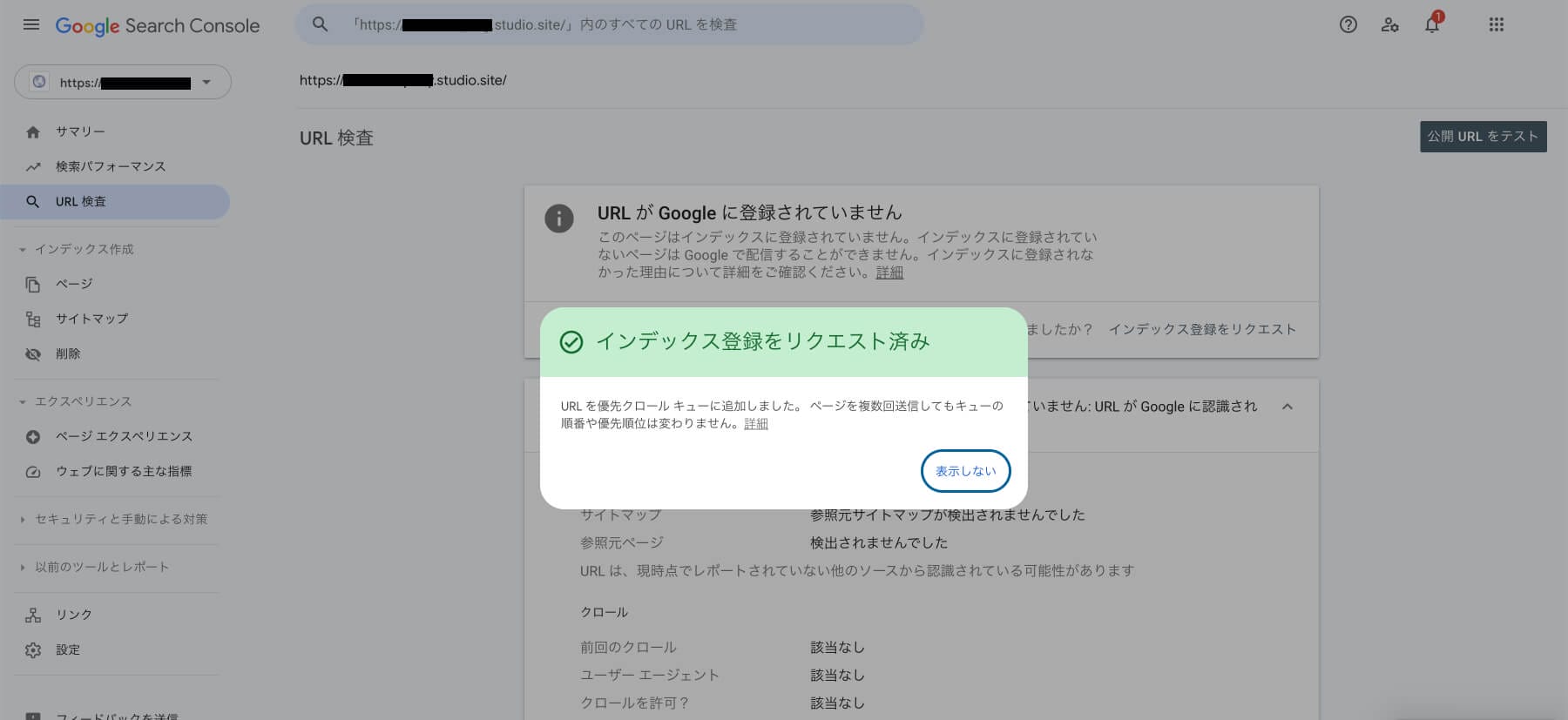Open サイトマップ from the sidebar

click(91, 319)
